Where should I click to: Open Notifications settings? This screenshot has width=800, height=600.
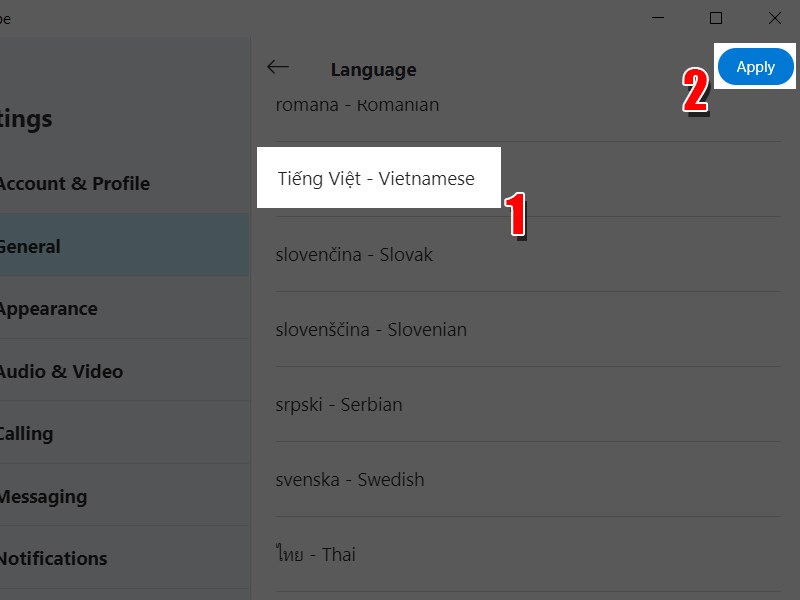53,559
